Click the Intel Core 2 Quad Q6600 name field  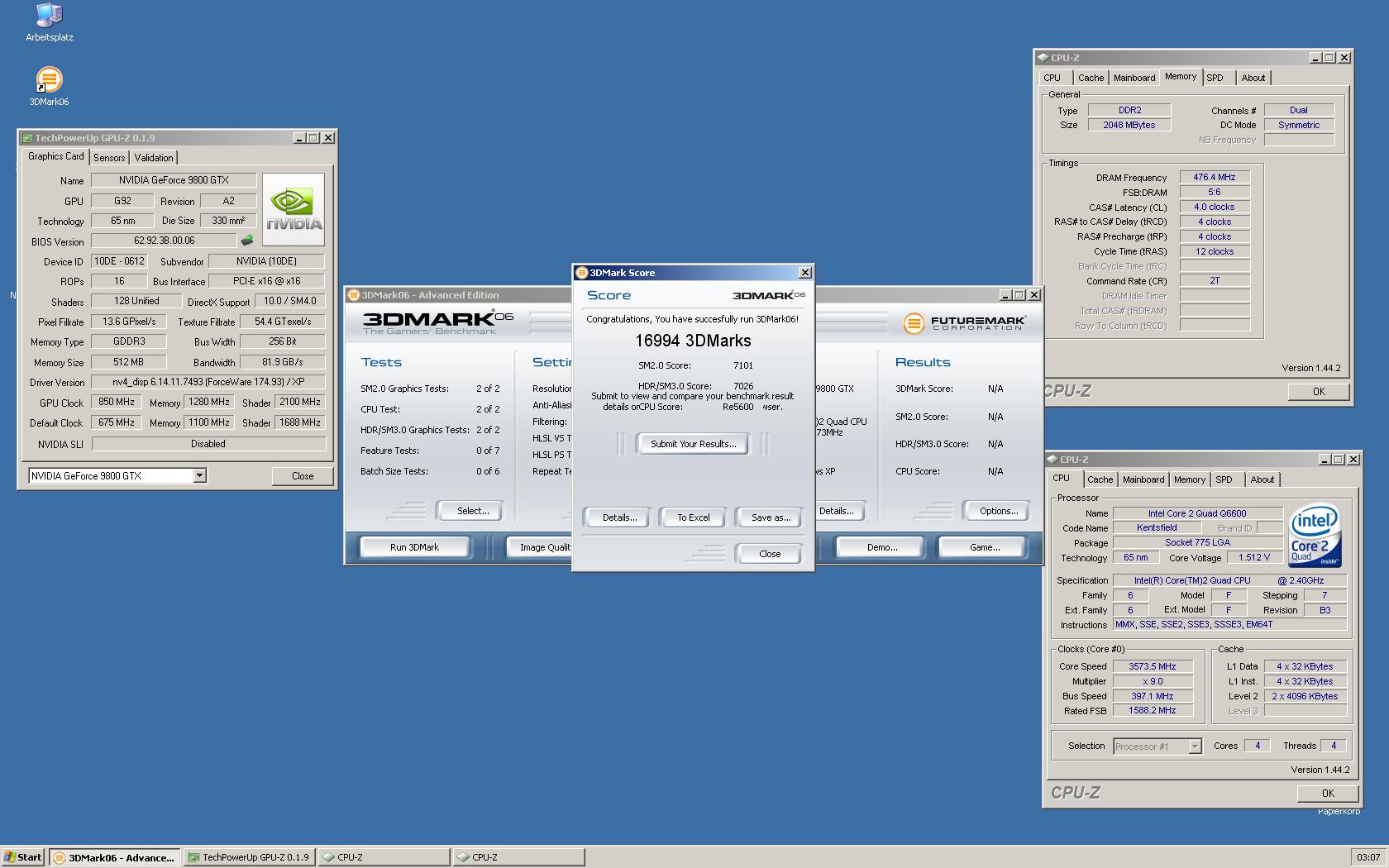point(1197,513)
